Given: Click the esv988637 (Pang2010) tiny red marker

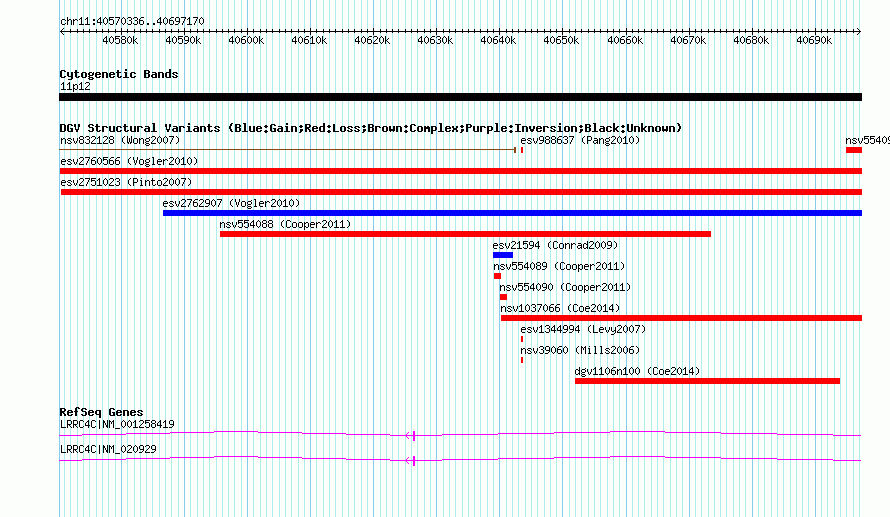Looking at the screenshot, I should tap(522, 150).
